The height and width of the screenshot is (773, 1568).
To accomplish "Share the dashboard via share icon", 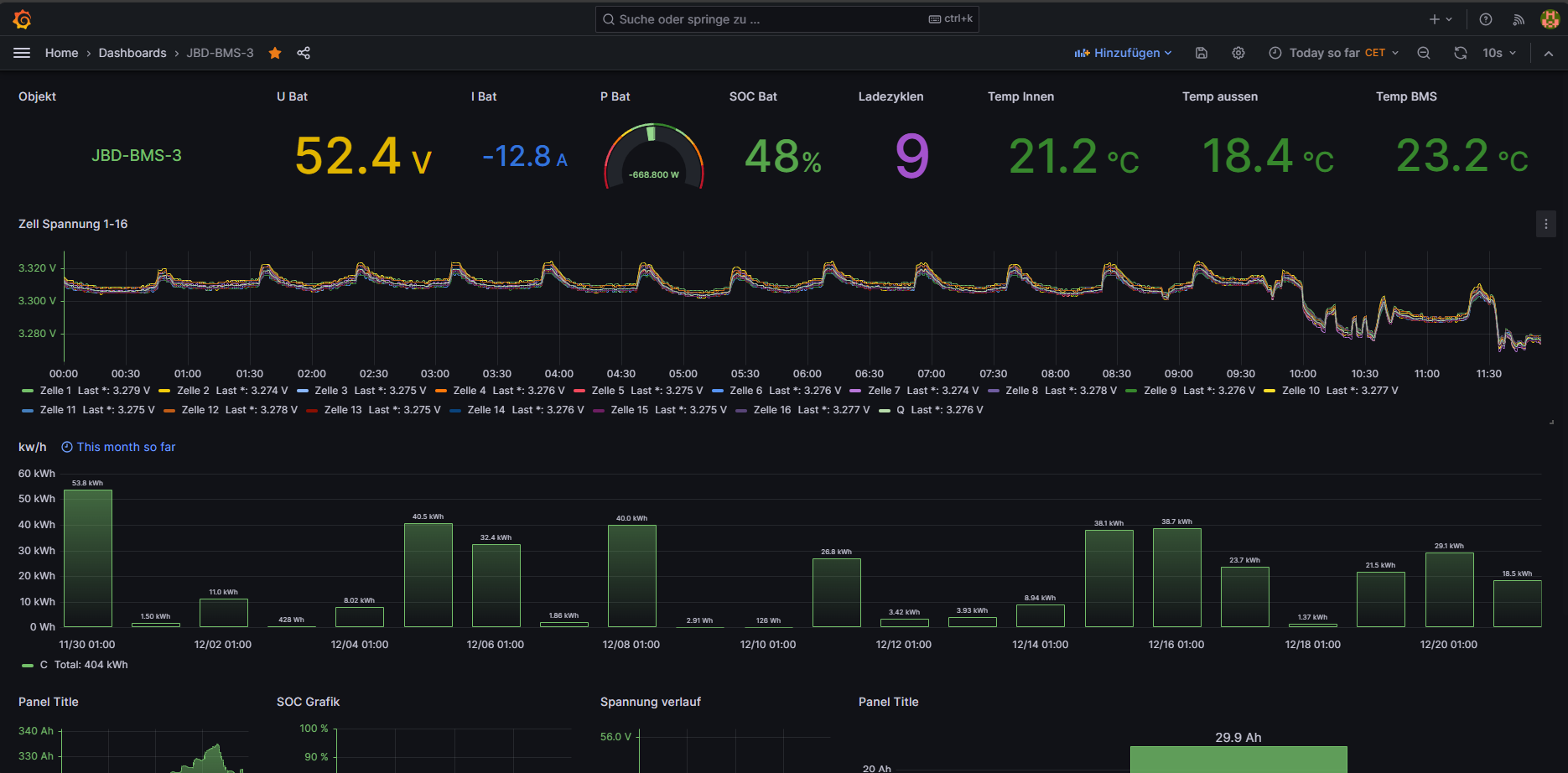I will 304,53.
